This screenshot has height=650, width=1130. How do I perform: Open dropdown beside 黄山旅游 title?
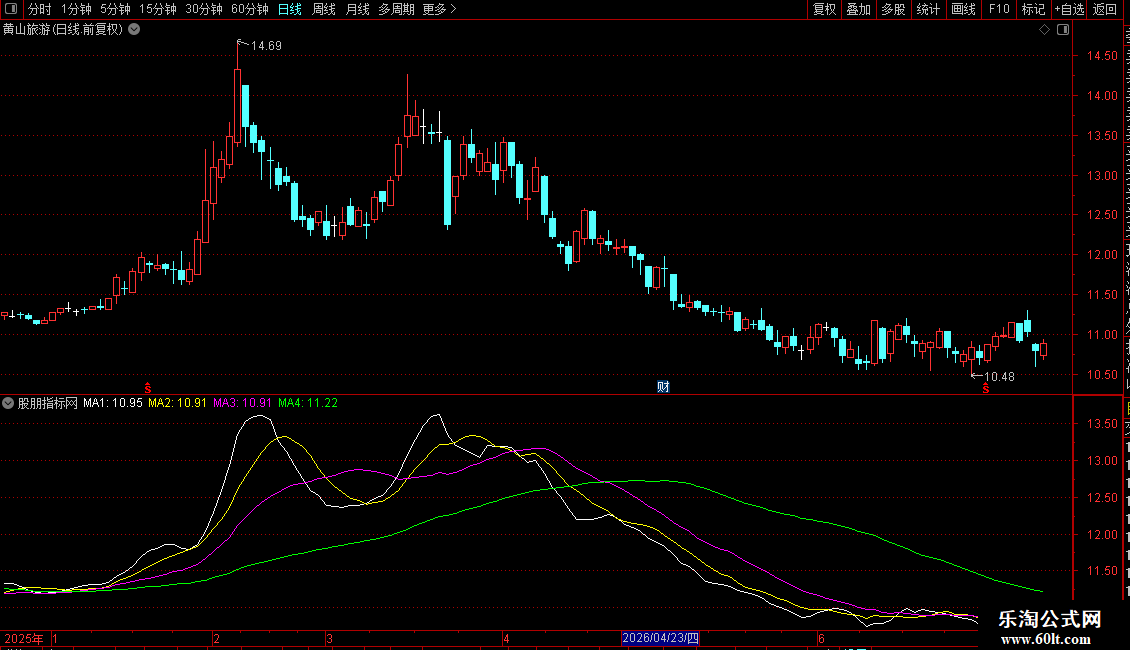(134, 30)
